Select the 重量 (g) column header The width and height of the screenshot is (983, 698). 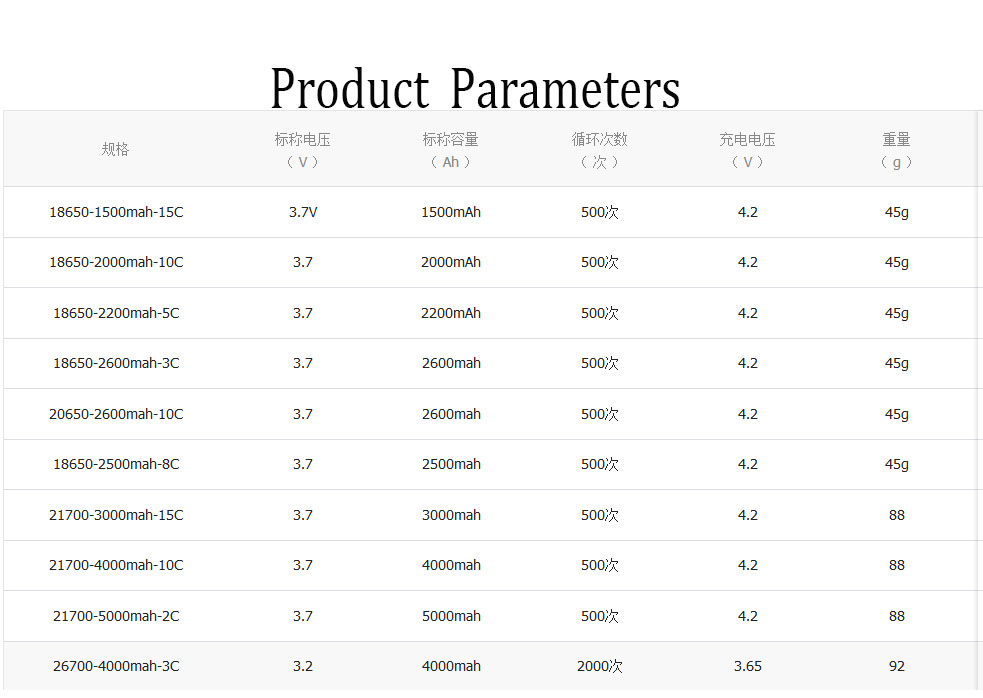tap(896, 151)
